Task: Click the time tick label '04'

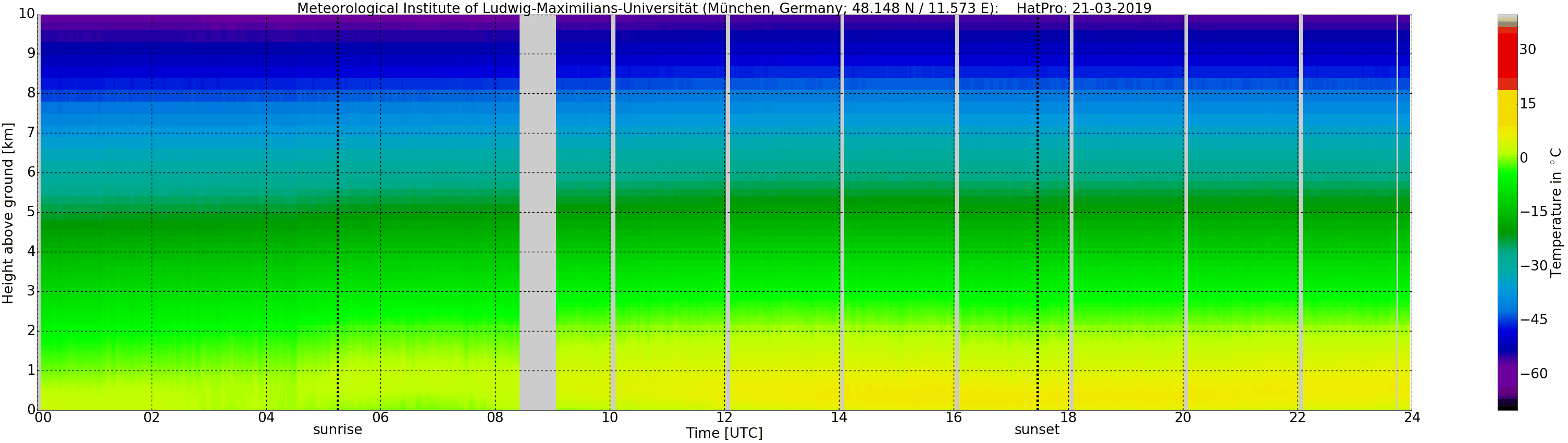Action: tap(266, 417)
